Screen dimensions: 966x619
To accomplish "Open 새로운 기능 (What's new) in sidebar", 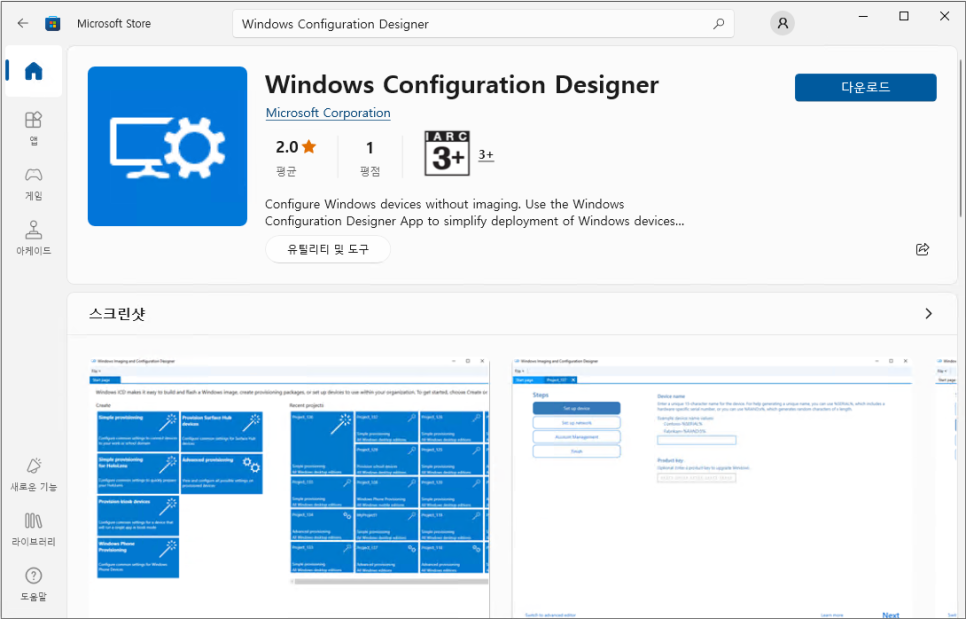I will [x=33, y=474].
